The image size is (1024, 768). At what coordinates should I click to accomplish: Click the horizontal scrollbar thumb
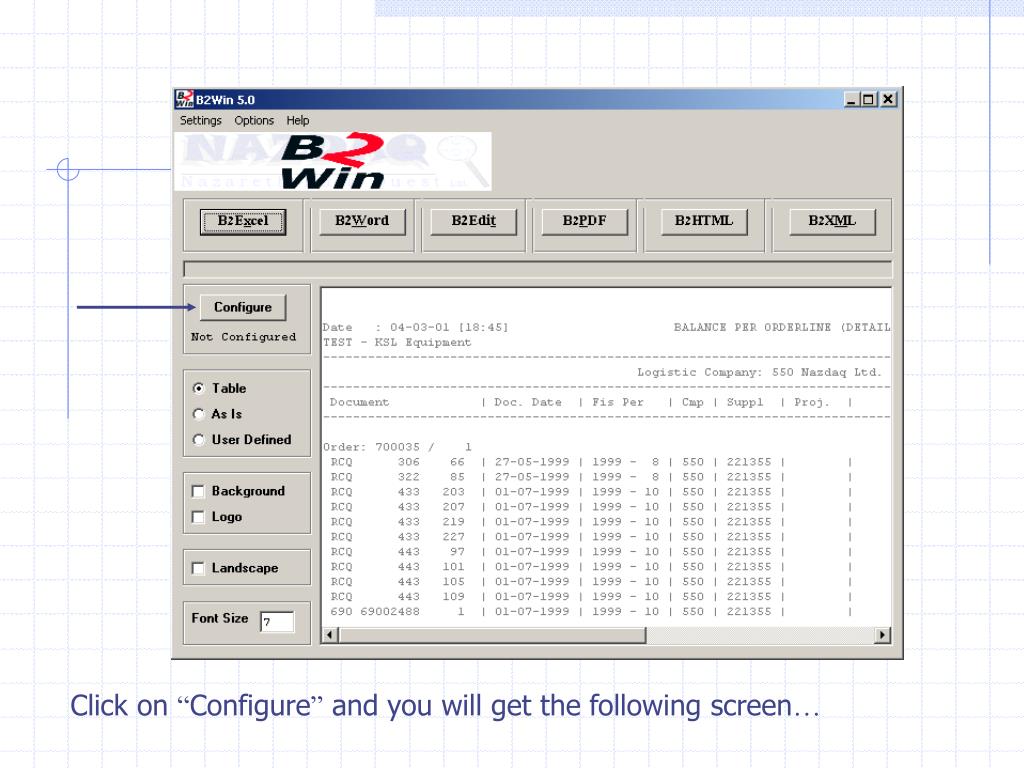click(492, 635)
